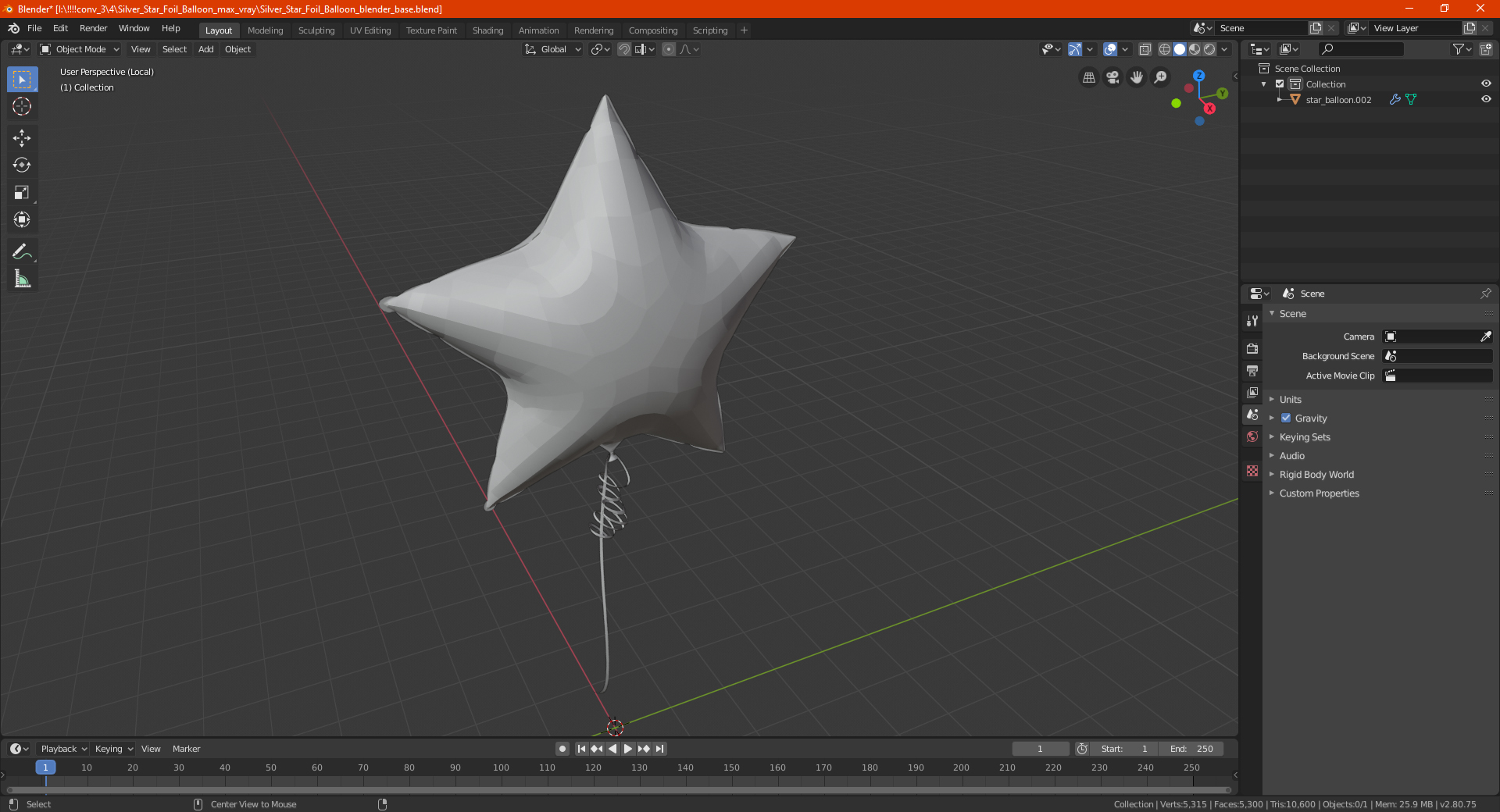
Task: Open Render properties tab
Action: pyautogui.click(x=1252, y=348)
